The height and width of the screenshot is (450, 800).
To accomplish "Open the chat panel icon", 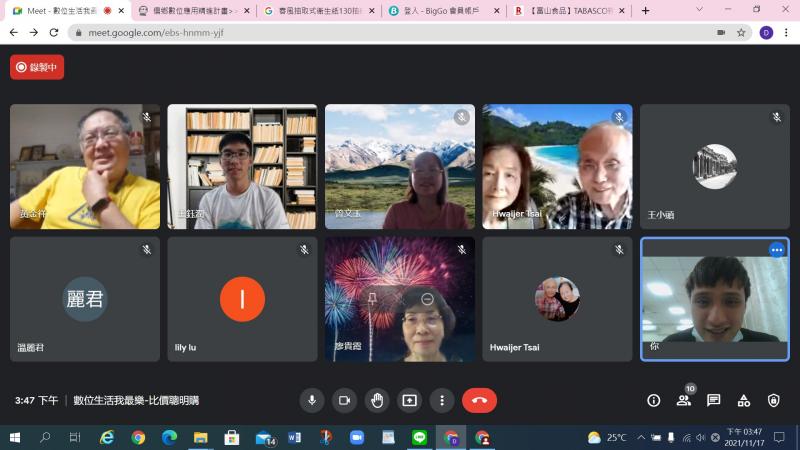I will pos(714,400).
